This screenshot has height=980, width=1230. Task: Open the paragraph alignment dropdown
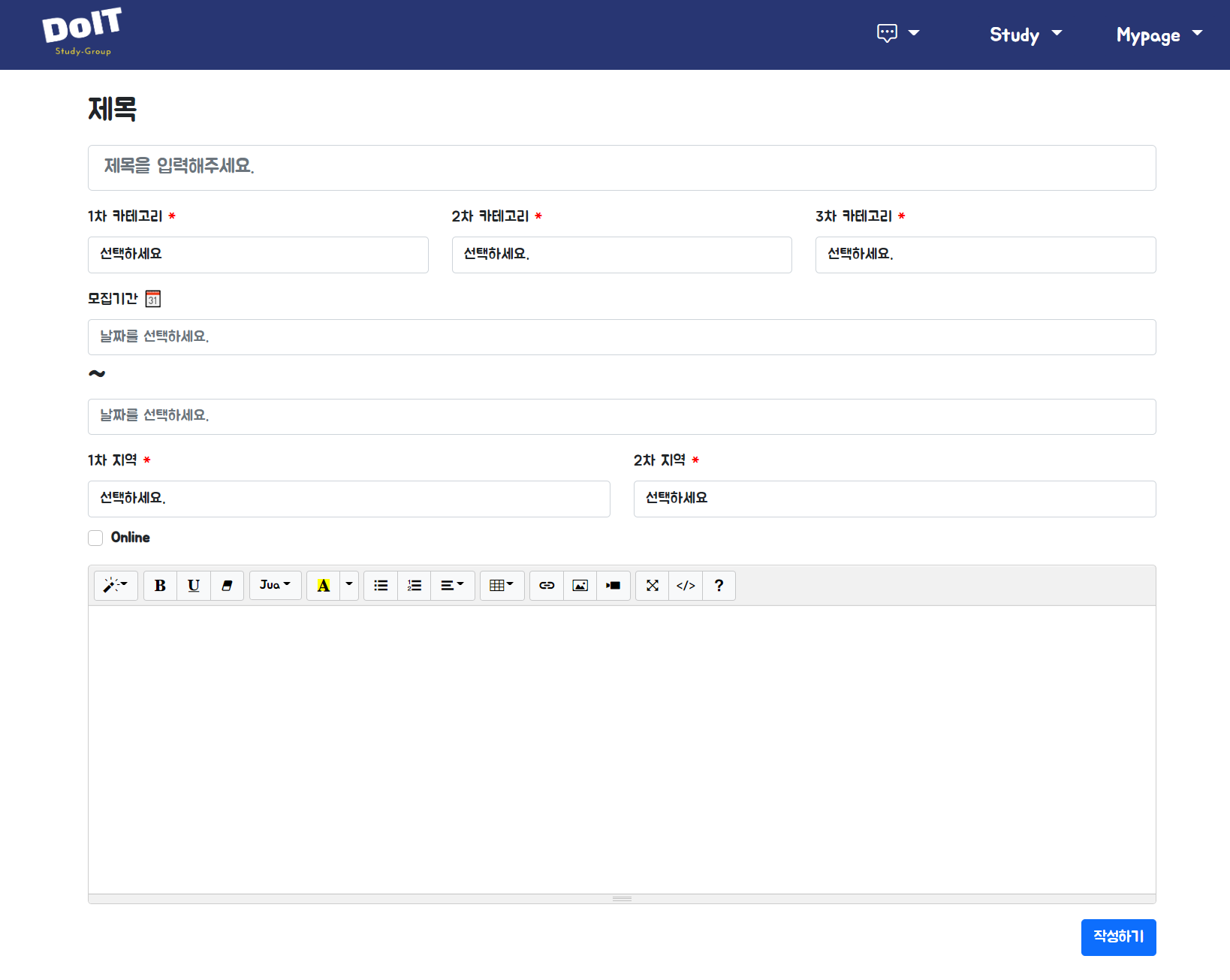click(x=452, y=586)
